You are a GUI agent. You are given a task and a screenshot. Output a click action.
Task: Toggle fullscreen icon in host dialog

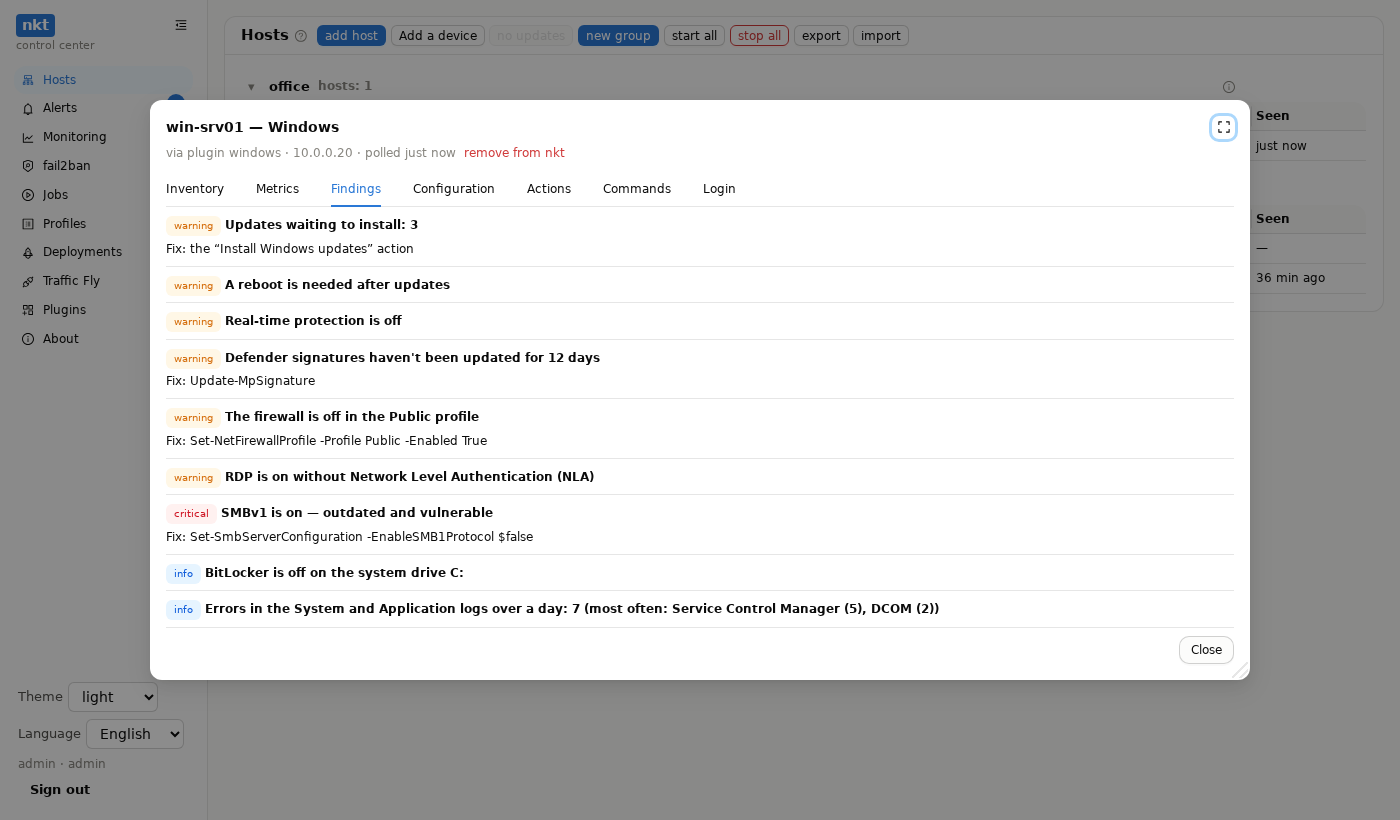click(1223, 127)
